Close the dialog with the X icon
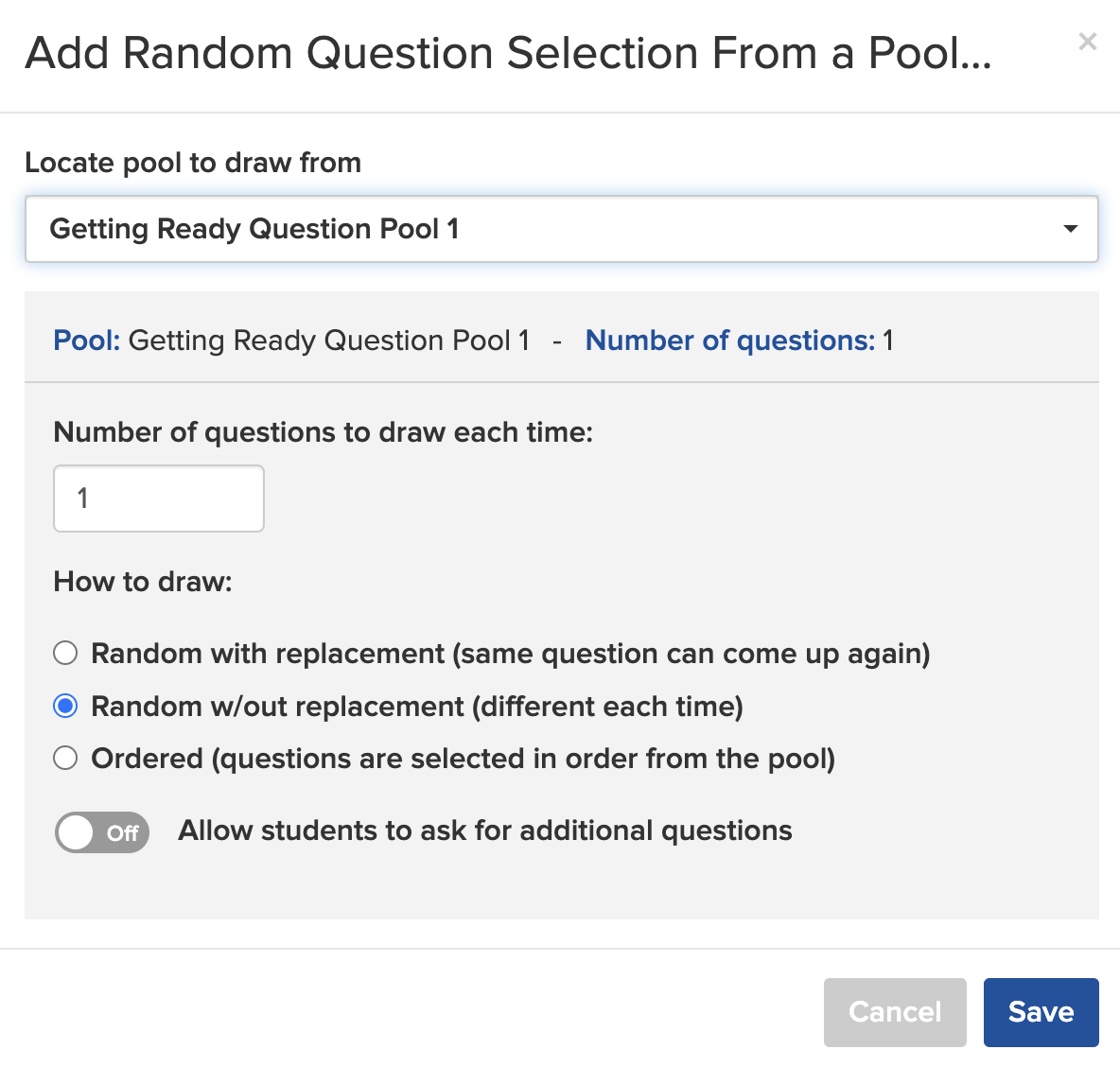Image resolution: width=1120 pixels, height=1067 pixels. click(x=1087, y=42)
